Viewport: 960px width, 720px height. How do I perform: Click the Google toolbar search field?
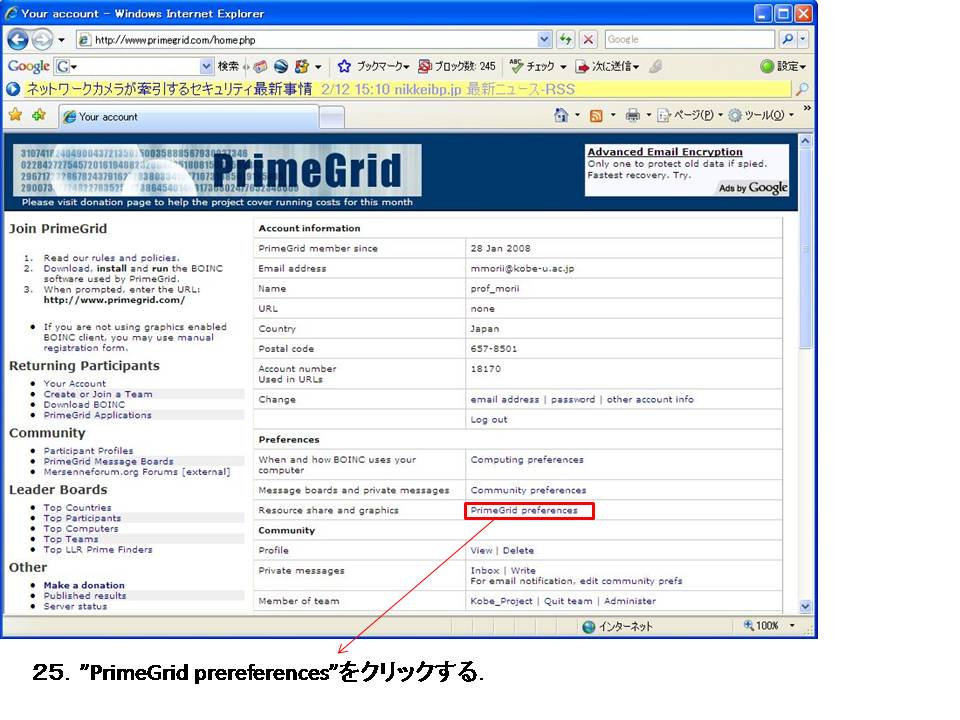click(x=133, y=66)
